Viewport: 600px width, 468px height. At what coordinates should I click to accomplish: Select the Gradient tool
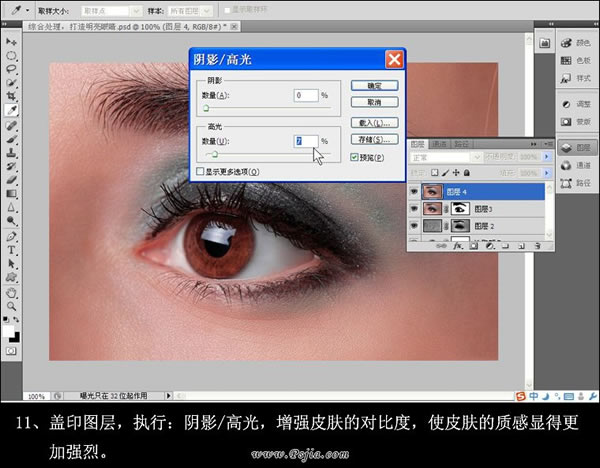click(11, 193)
